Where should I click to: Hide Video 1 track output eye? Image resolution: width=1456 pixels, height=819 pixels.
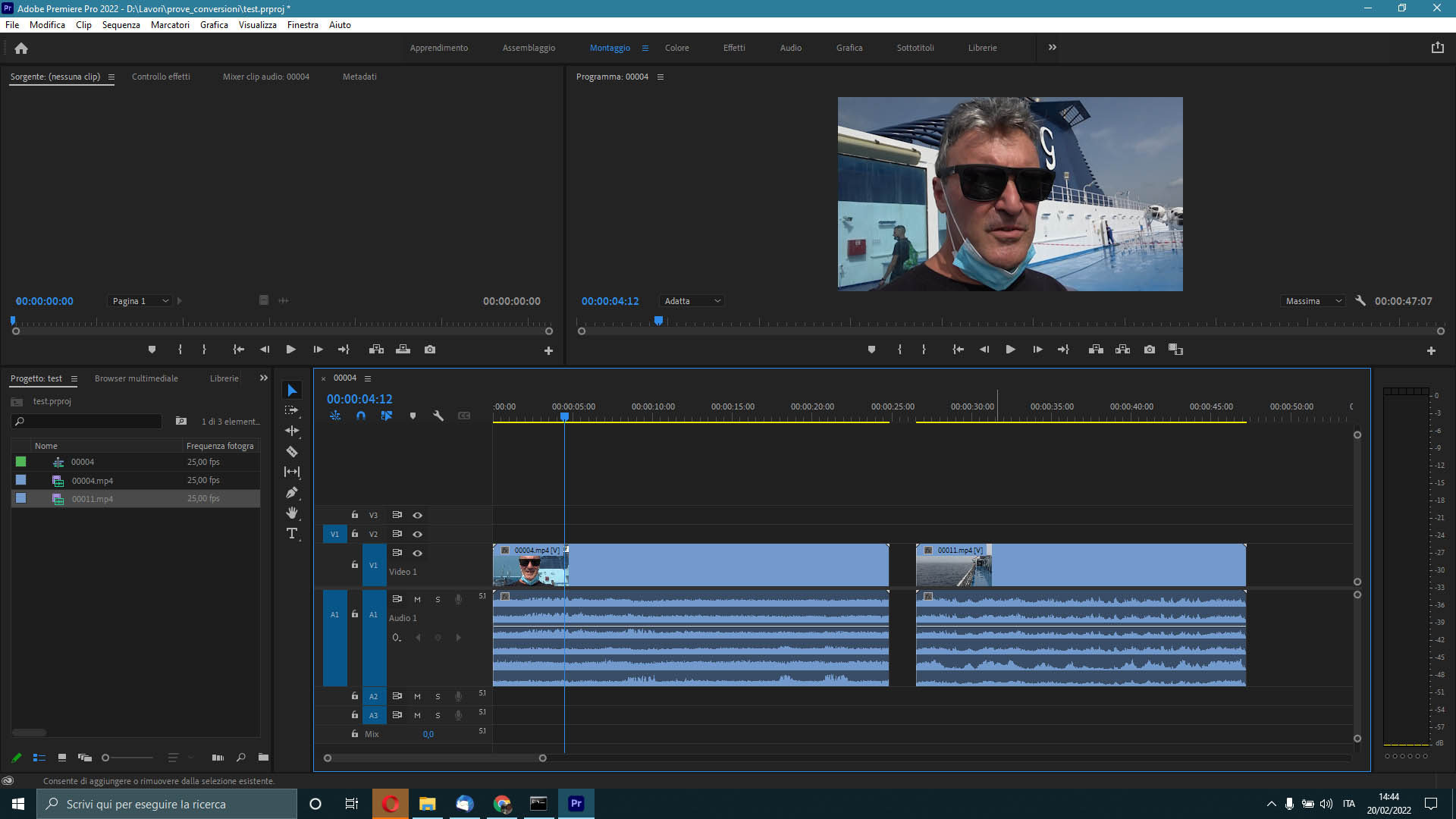coord(417,553)
